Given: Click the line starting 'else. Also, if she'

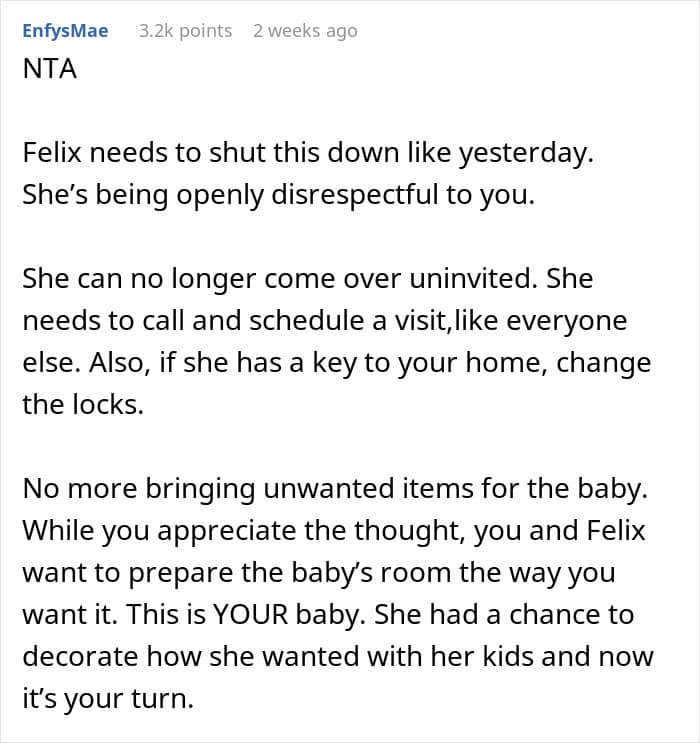Looking at the screenshot, I should [x=336, y=363].
